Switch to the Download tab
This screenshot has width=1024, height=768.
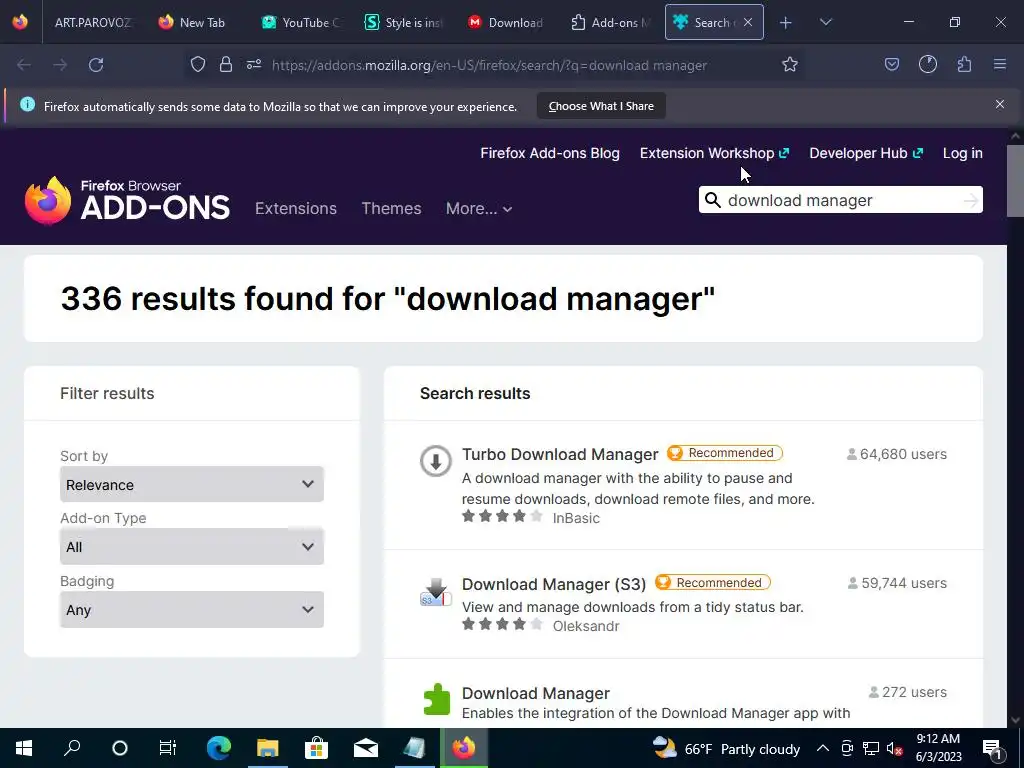point(506,22)
